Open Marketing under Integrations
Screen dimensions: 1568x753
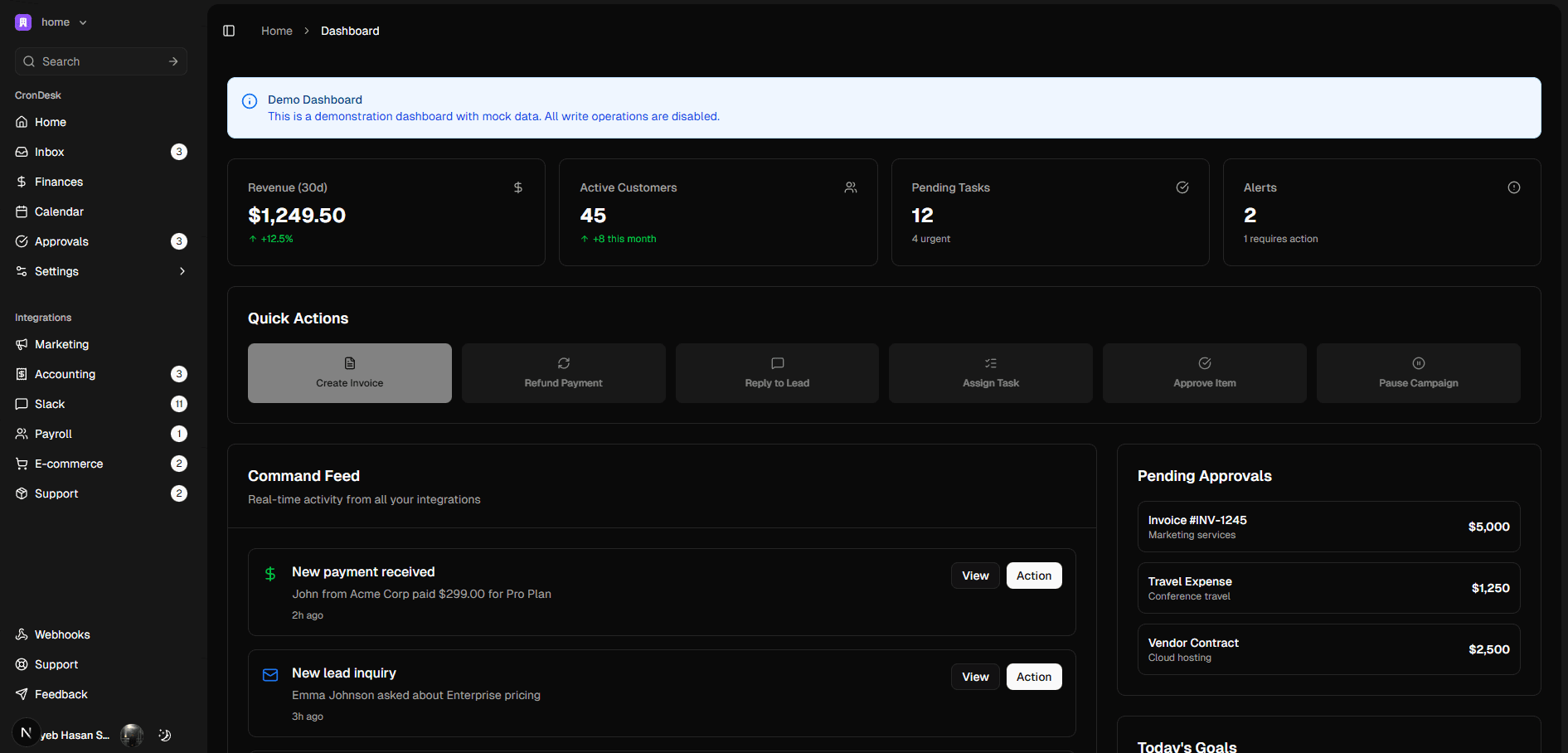tap(22, 344)
